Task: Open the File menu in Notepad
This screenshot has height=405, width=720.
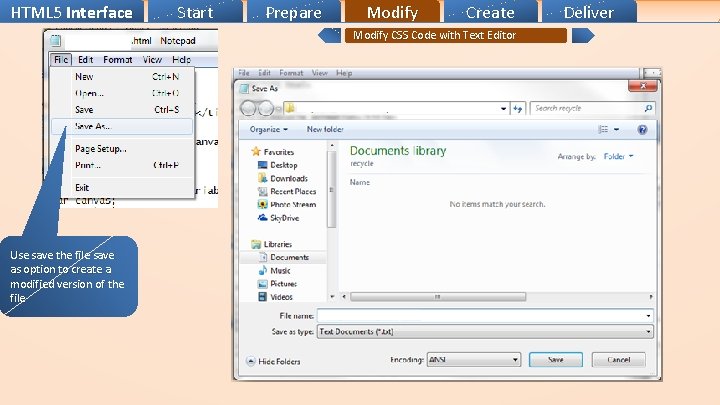Action: click(61, 60)
